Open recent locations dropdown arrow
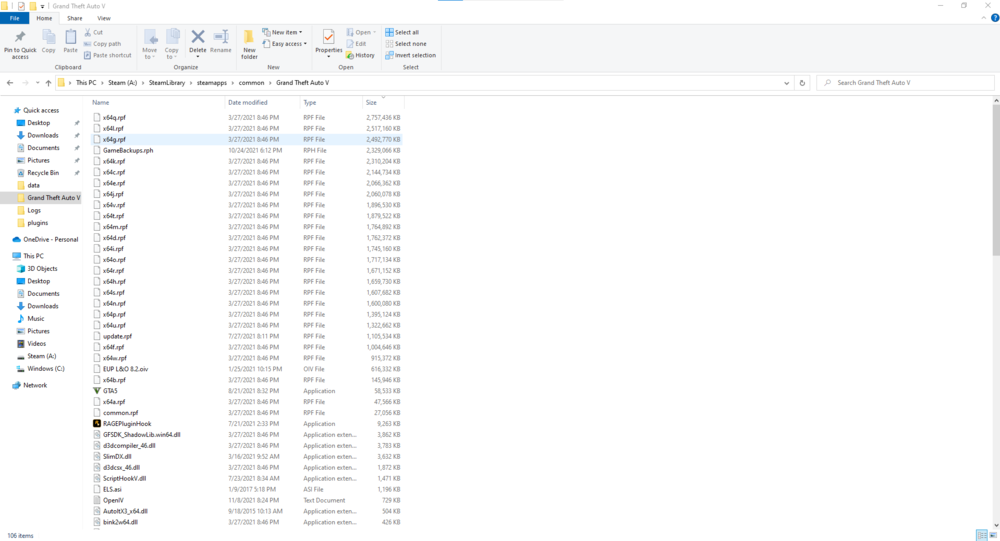Viewport: 1000px width, 541px height. point(38,83)
